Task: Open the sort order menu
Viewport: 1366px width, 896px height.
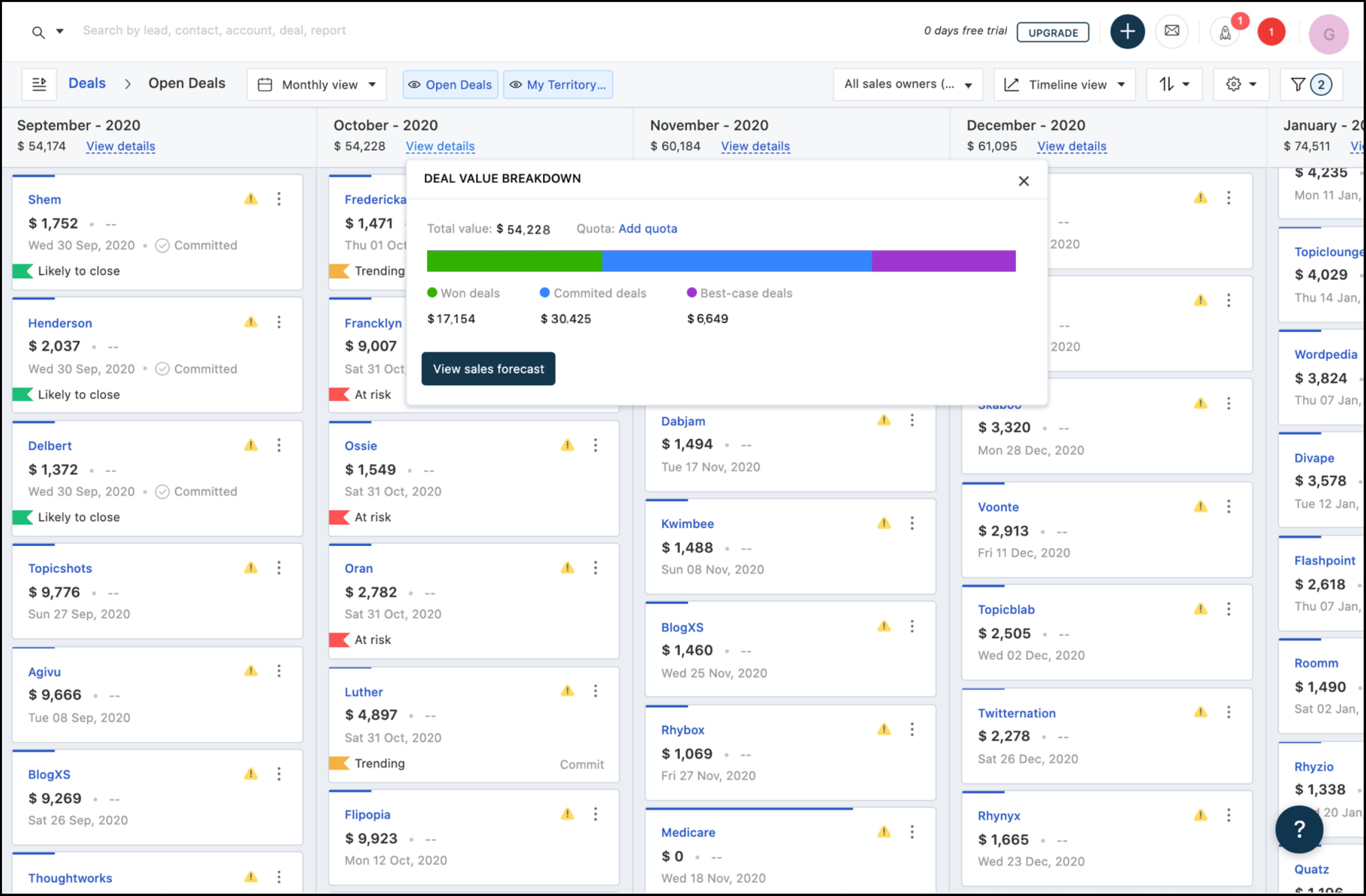Action: tap(1174, 84)
